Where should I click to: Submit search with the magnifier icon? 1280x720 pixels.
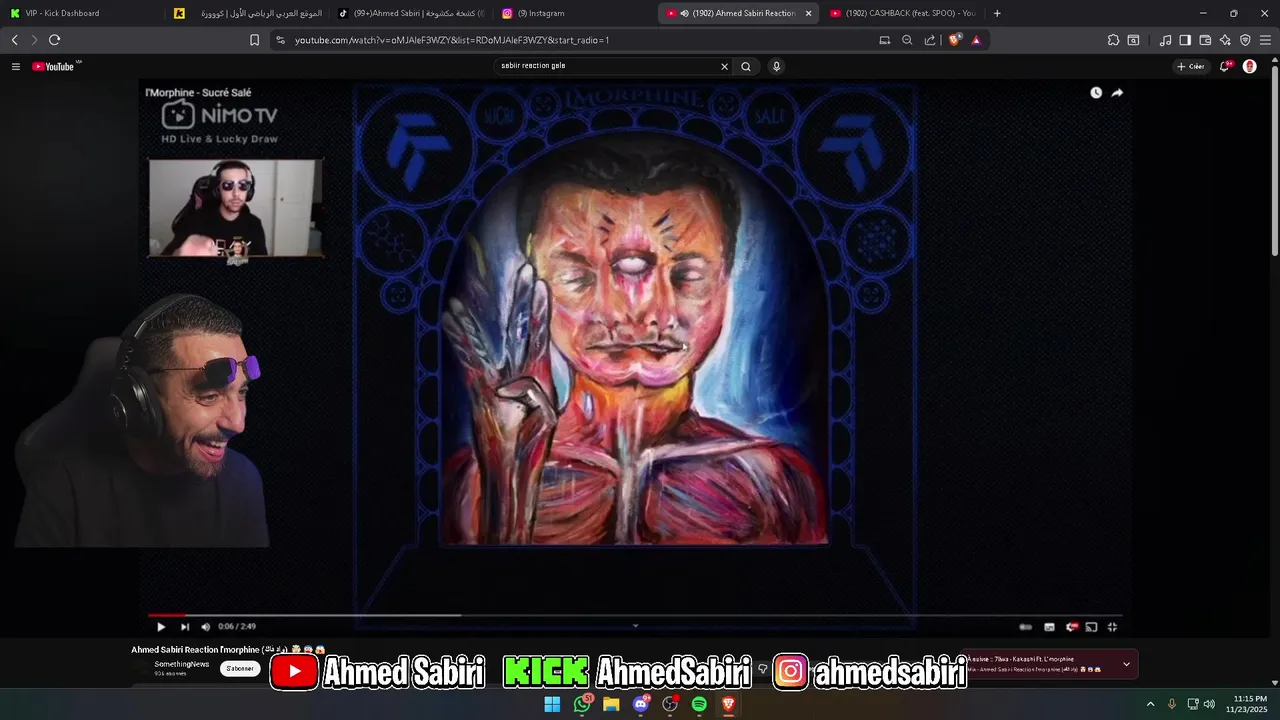coord(746,66)
